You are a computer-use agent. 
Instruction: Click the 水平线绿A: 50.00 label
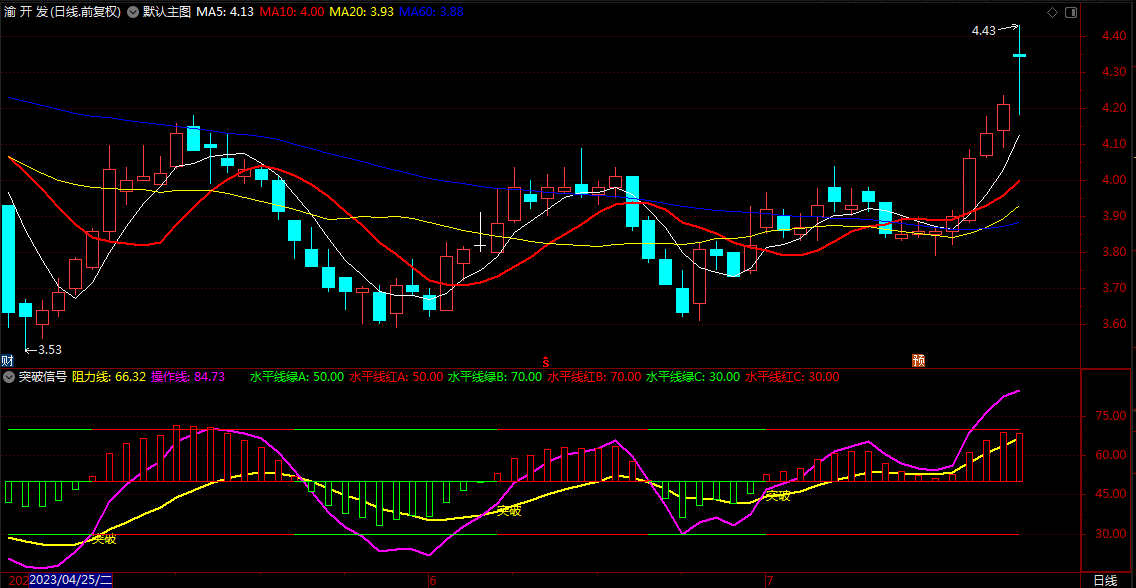[297, 377]
